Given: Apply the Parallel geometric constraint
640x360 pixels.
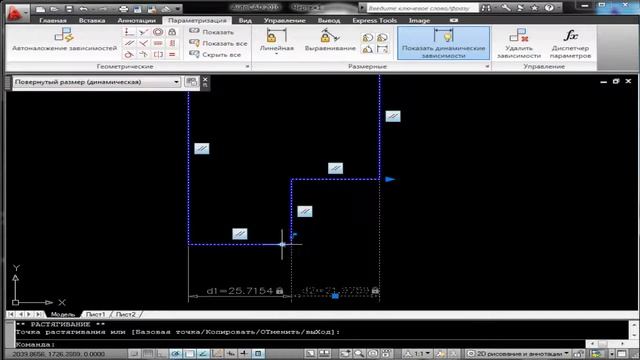Looking at the screenshot, I should (x=129, y=43).
